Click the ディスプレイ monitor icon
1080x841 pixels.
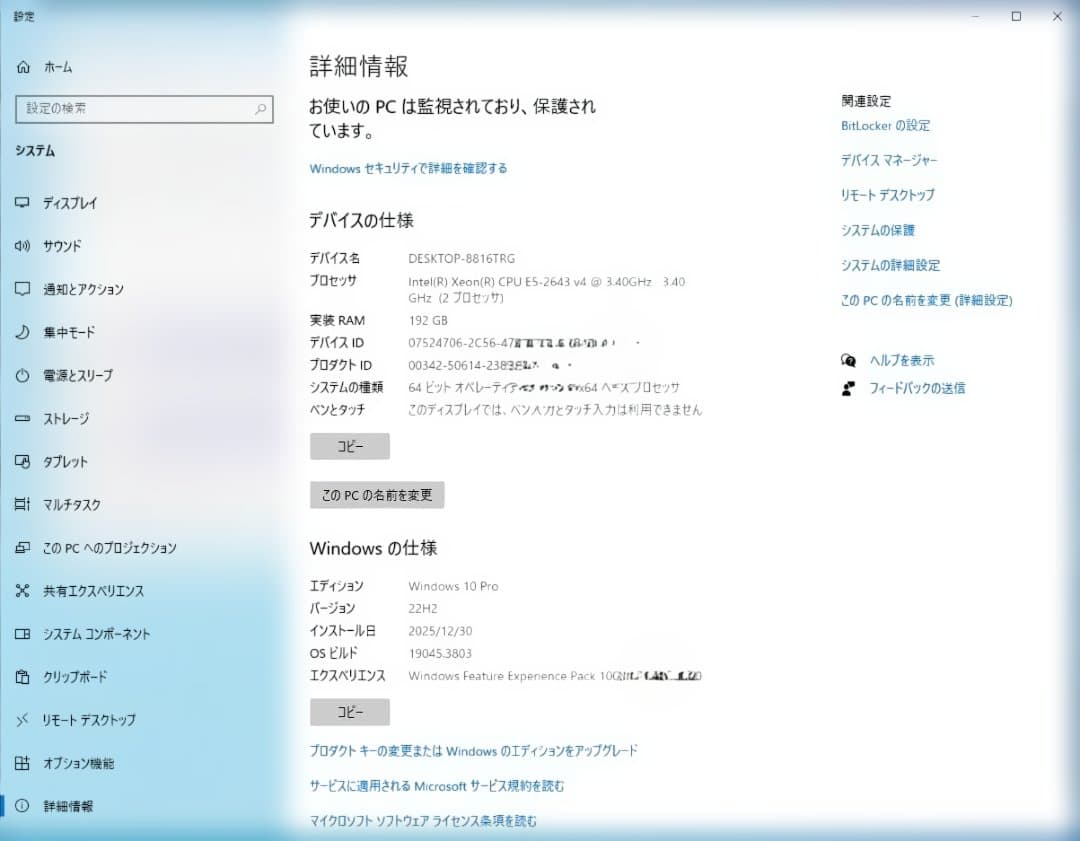pyautogui.click(x=23, y=203)
